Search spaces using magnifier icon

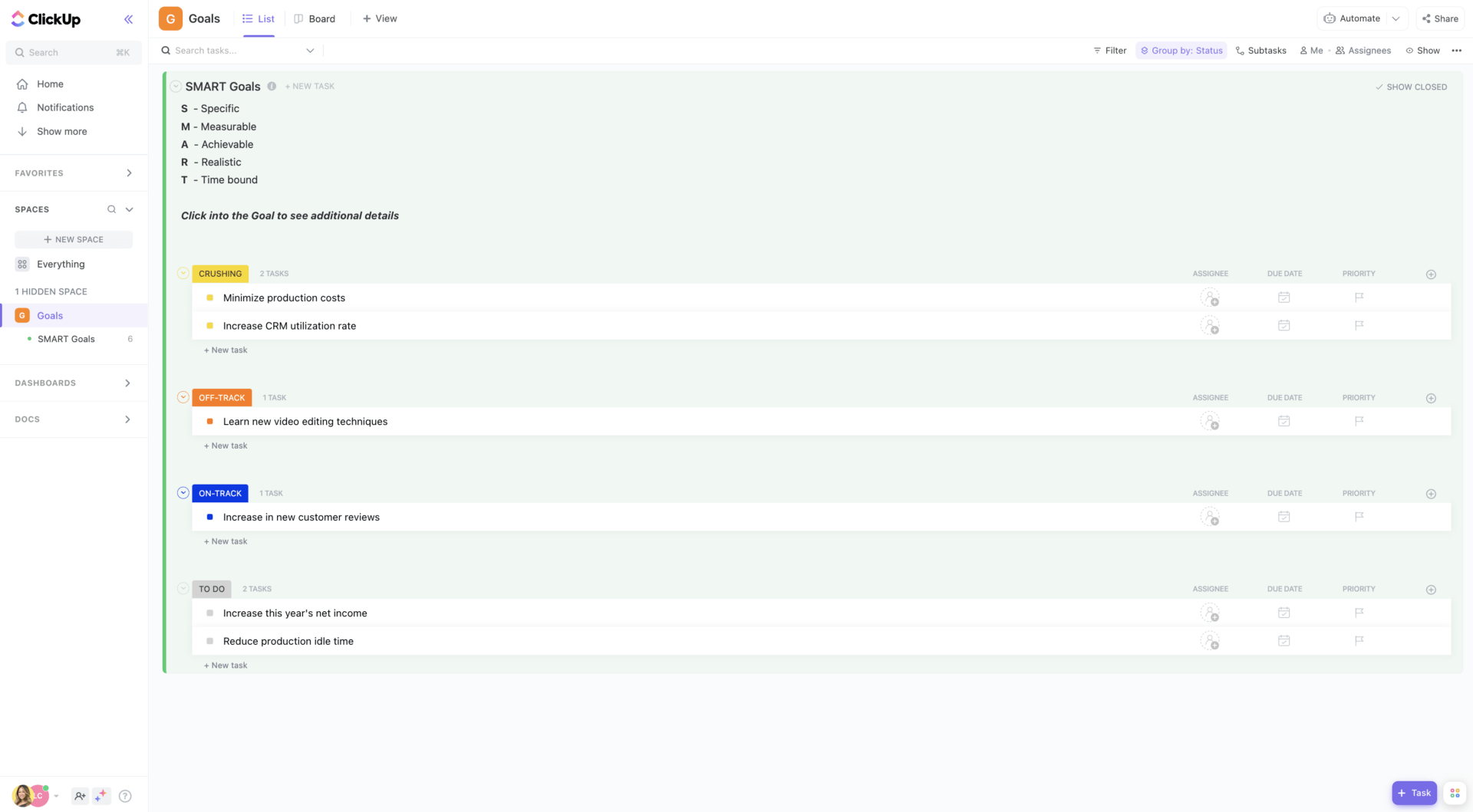click(111, 209)
